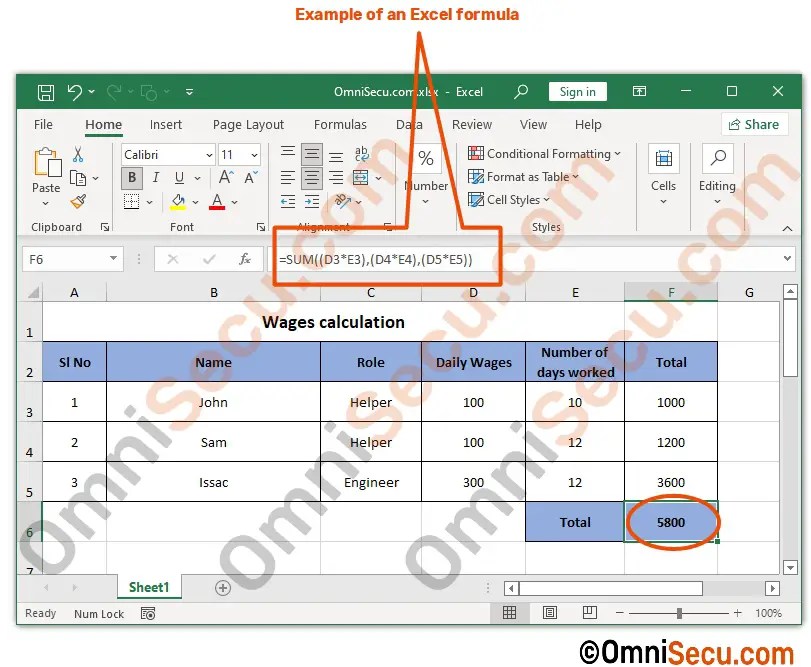Viewport: 811px width, 667px height.
Task: Click the Sign in button
Action: point(578,92)
